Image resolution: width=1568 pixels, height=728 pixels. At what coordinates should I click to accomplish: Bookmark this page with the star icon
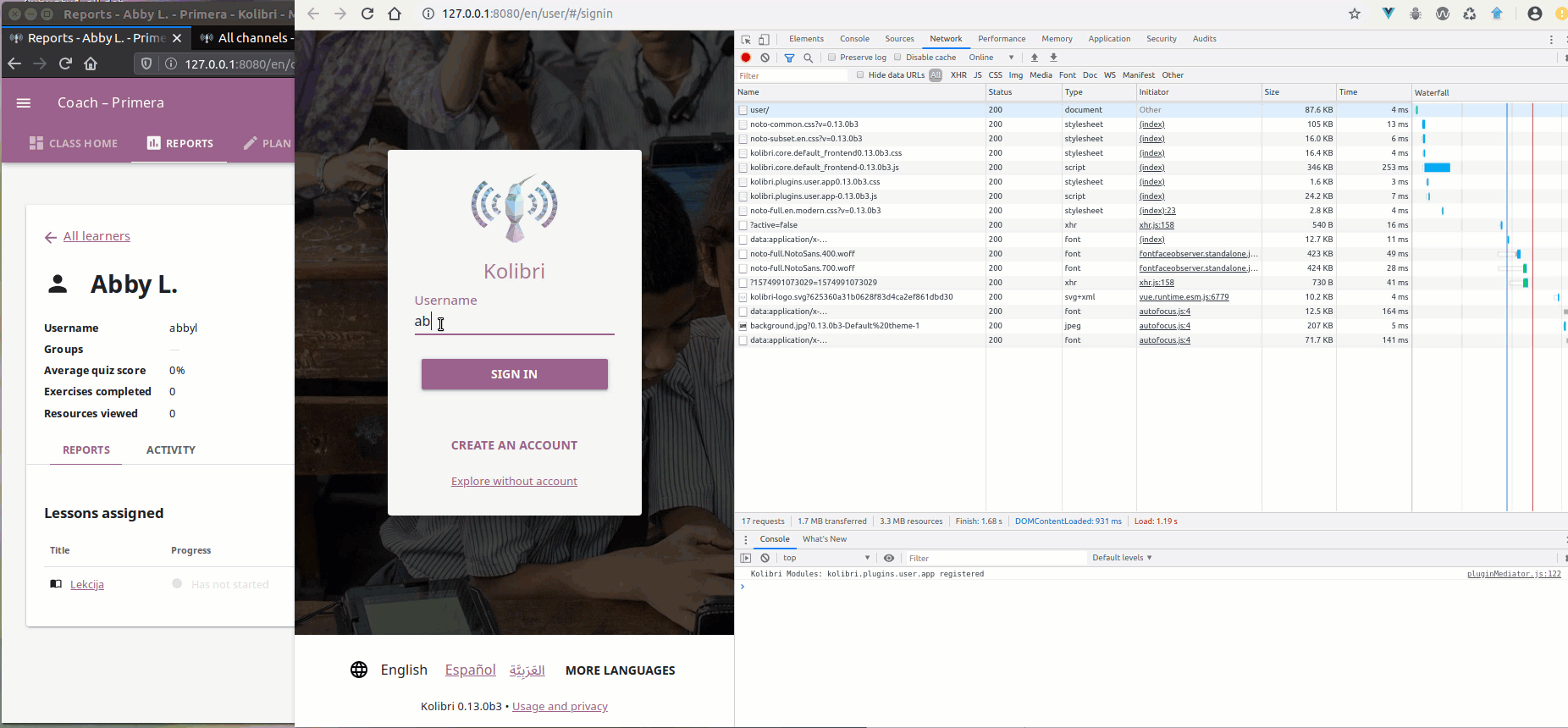(x=1355, y=14)
